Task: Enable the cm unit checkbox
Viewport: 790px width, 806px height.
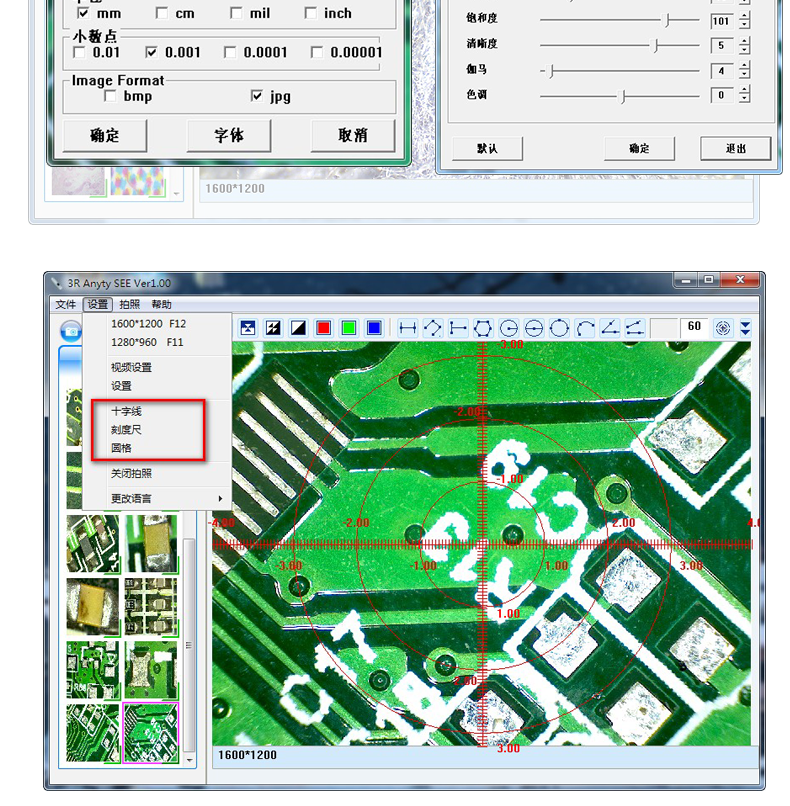Action: pos(161,13)
